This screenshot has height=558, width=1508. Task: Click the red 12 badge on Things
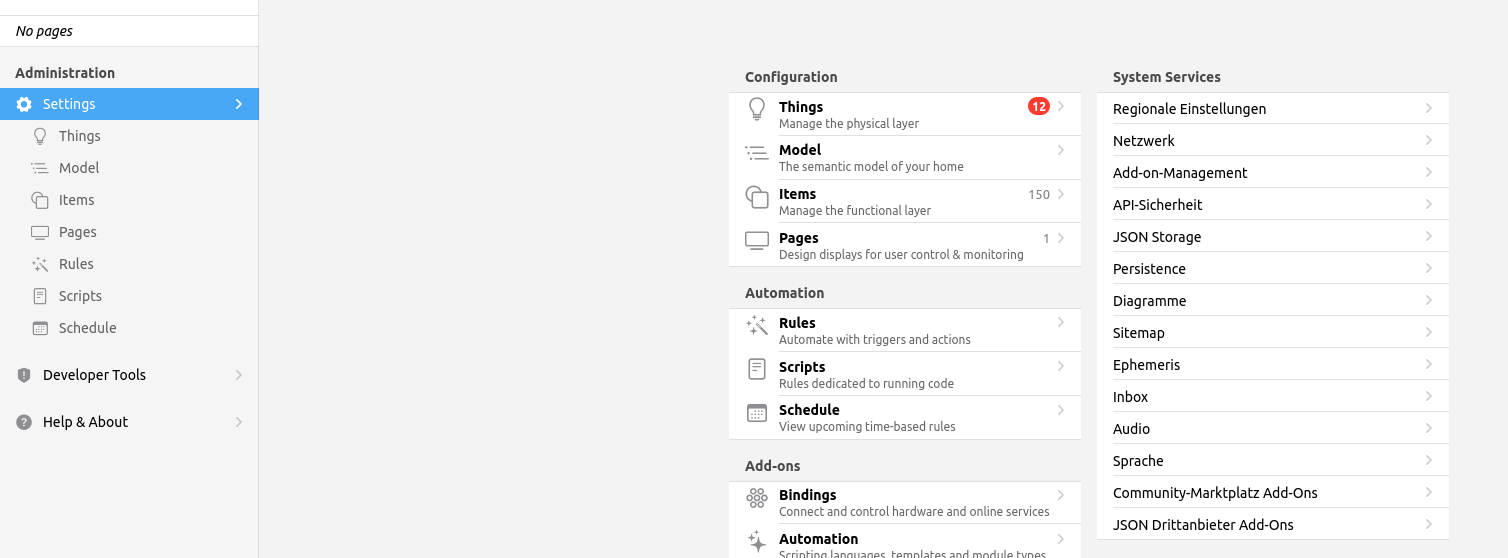1038,106
